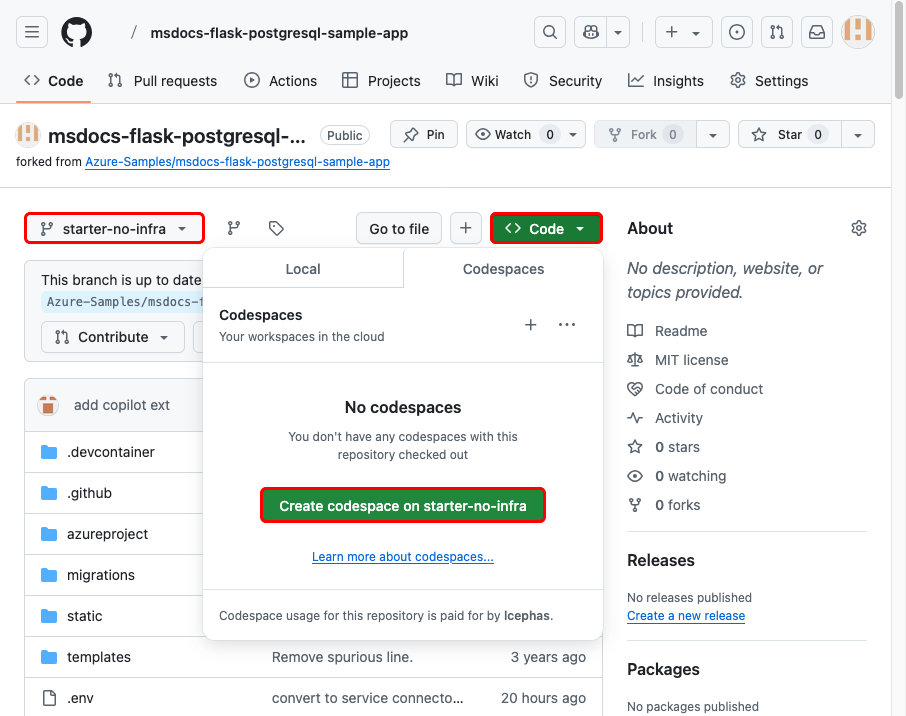Screen dimensions: 906x716
Task: Open the Azure-Samples forked-from repository link
Action: [x=237, y=162]
